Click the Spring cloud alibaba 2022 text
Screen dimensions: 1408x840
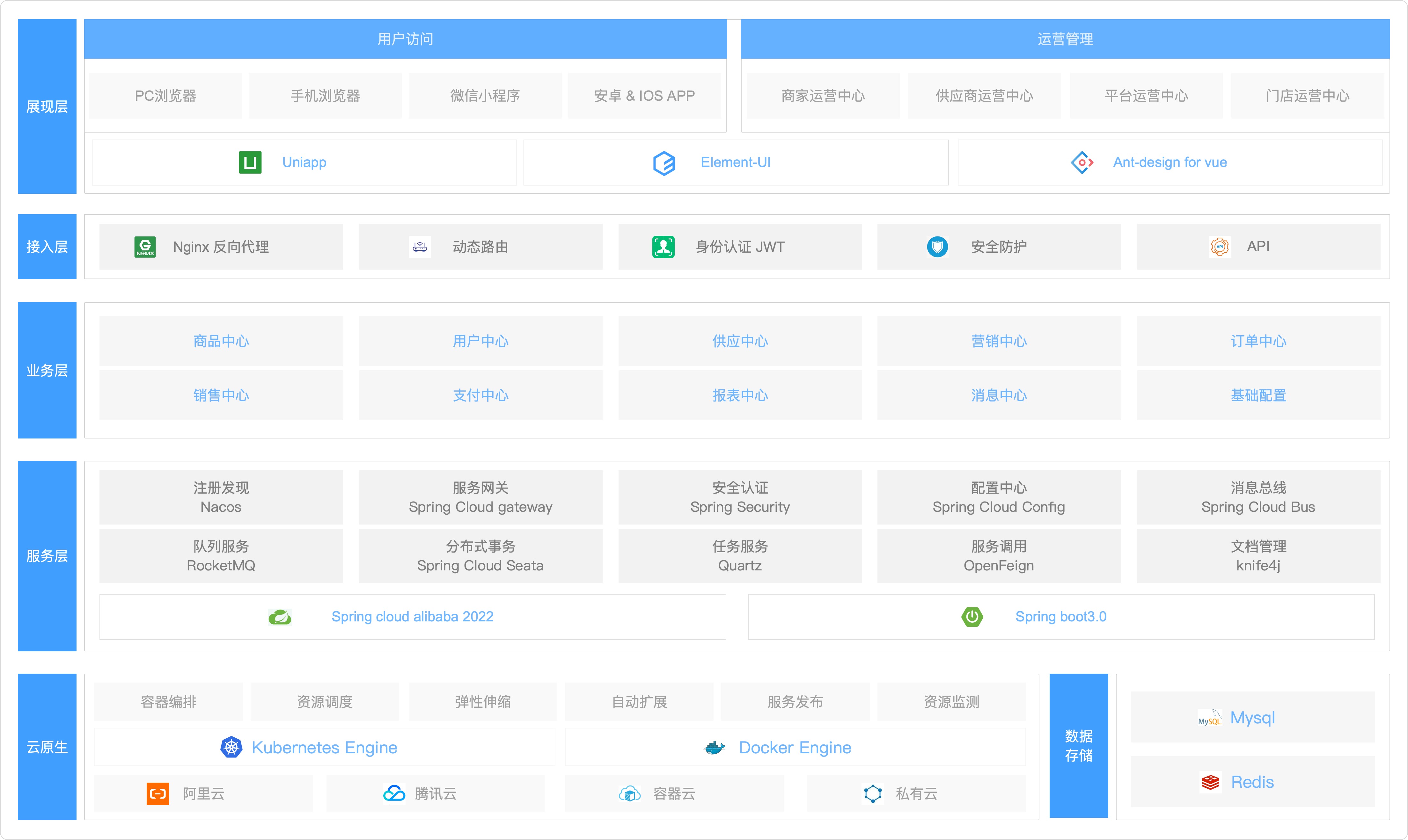pos(412,616)
